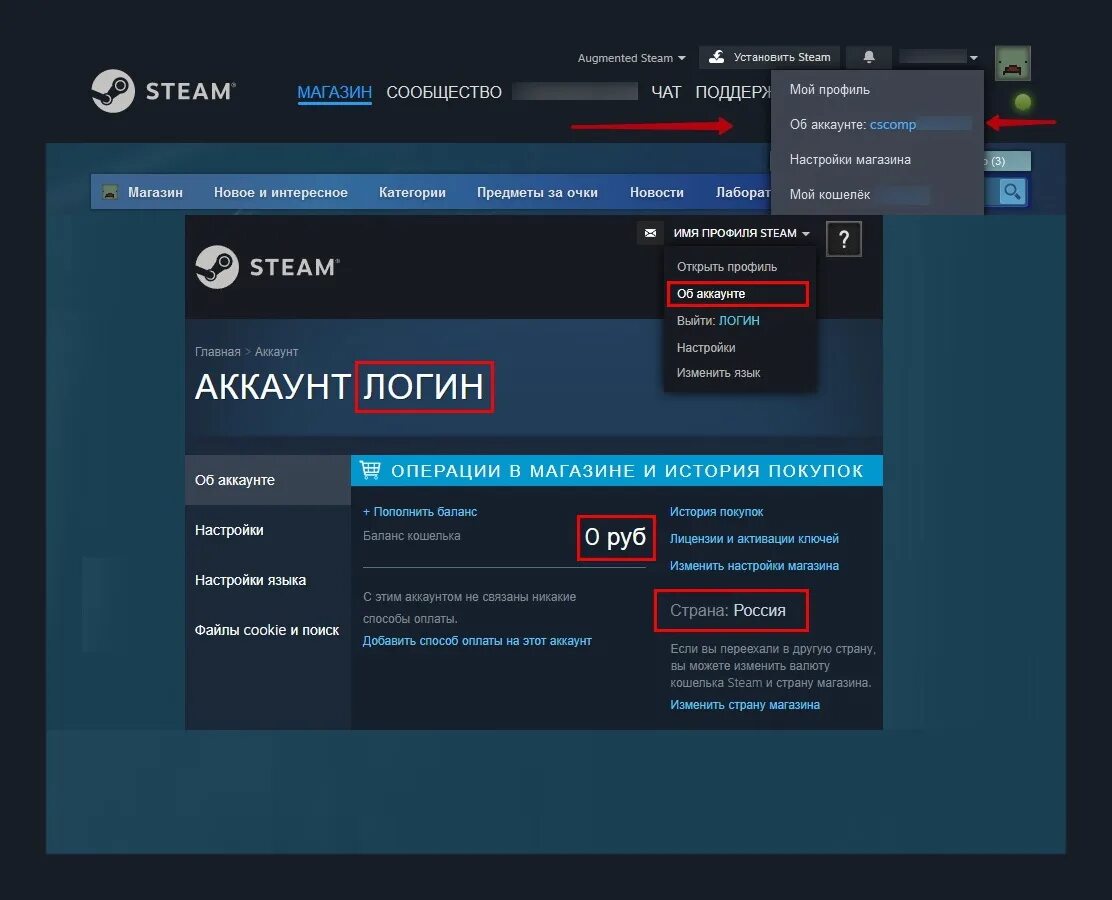
Task: Select Открыть профиль in inner profile menu
Action: click(726, 267)
